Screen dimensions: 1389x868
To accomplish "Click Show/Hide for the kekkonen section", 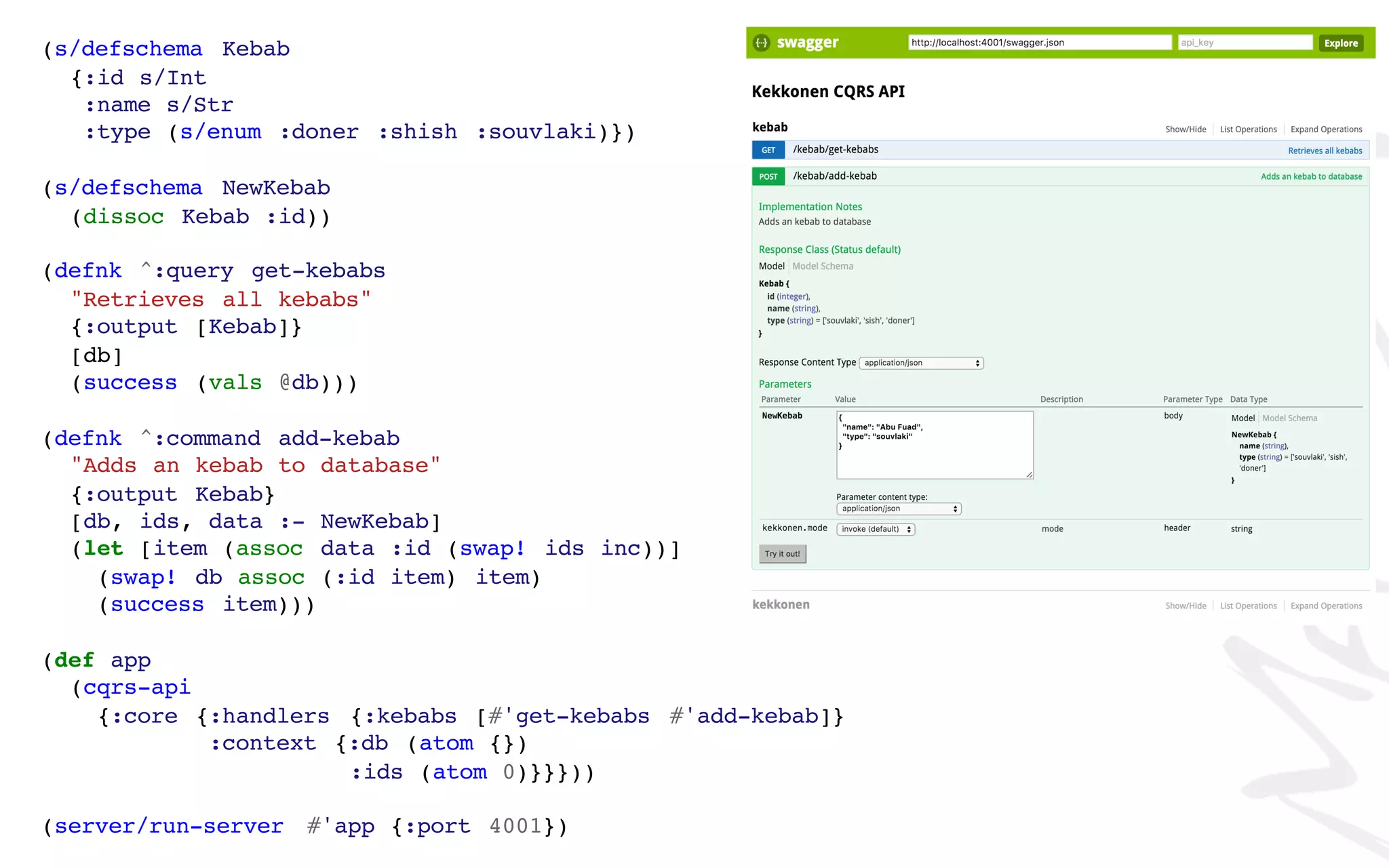I will click(x=1186, y=606).
